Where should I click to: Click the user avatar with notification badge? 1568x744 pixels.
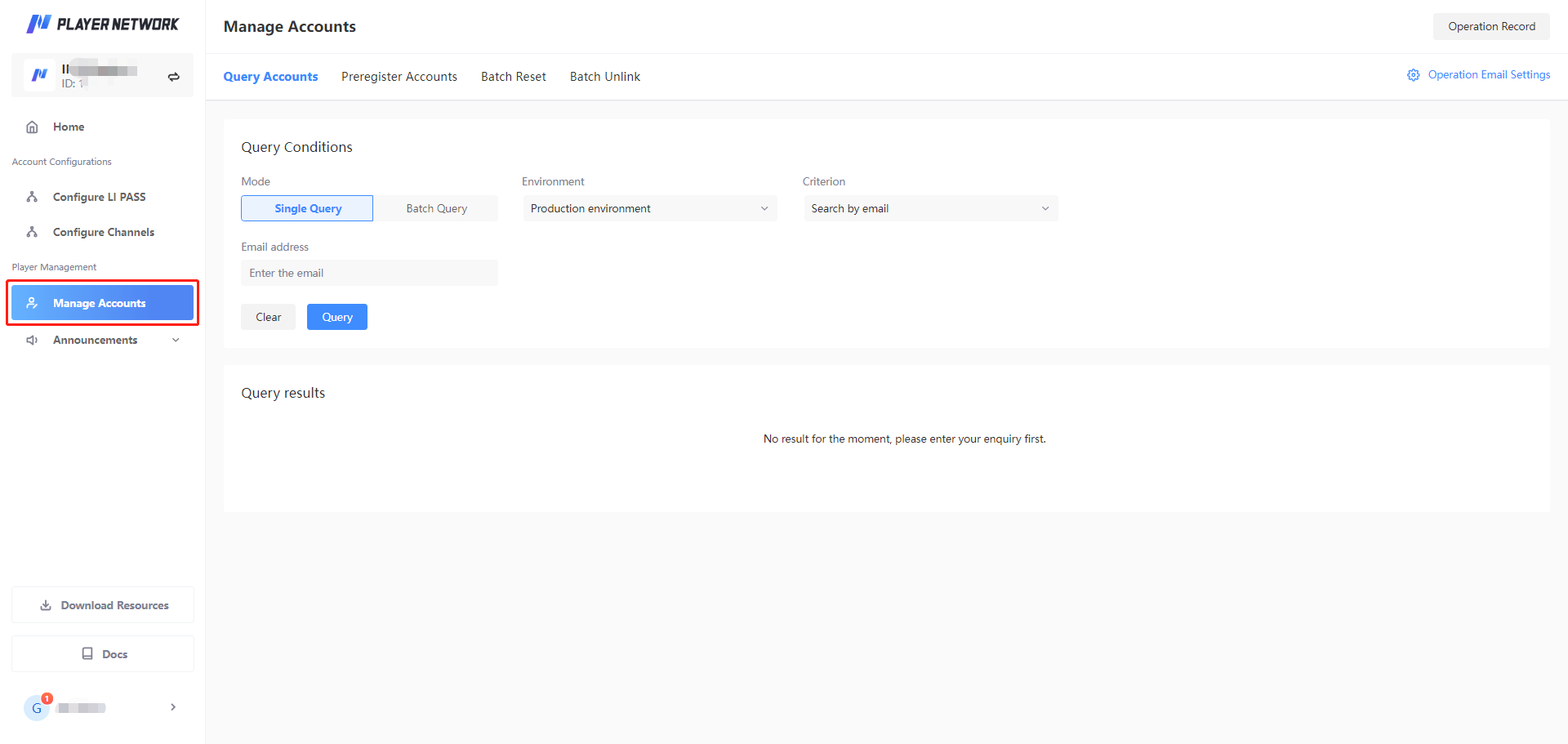tap(37, 707)
